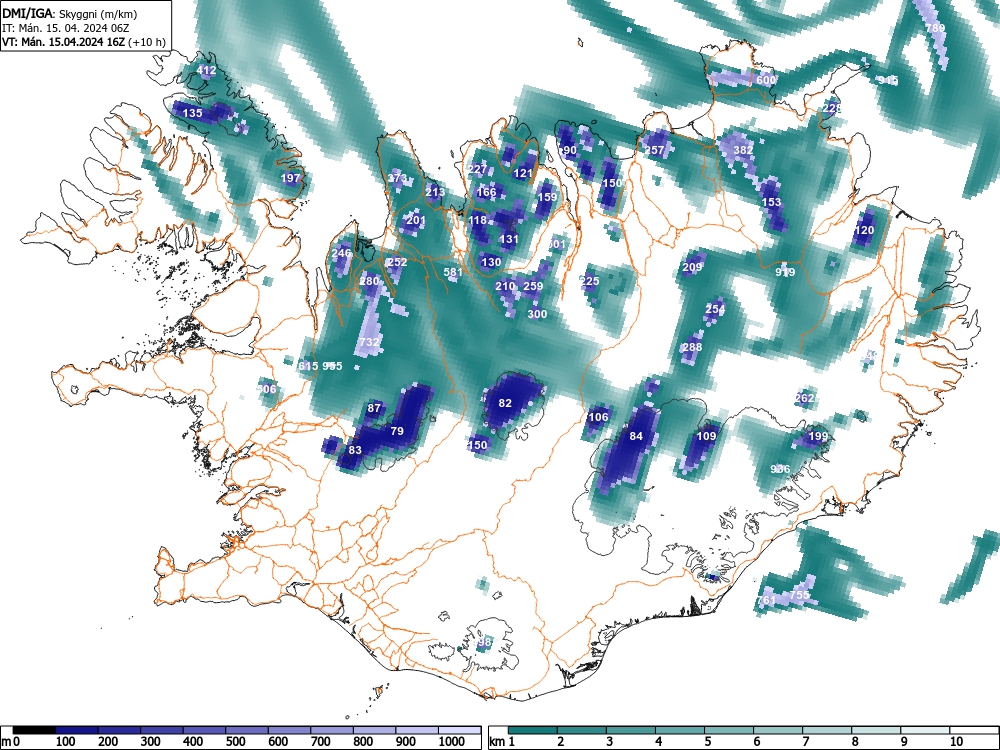Click the visibility value 382
The height and width of the screenshot is (750, 1000).
click(x=743, y=150)
